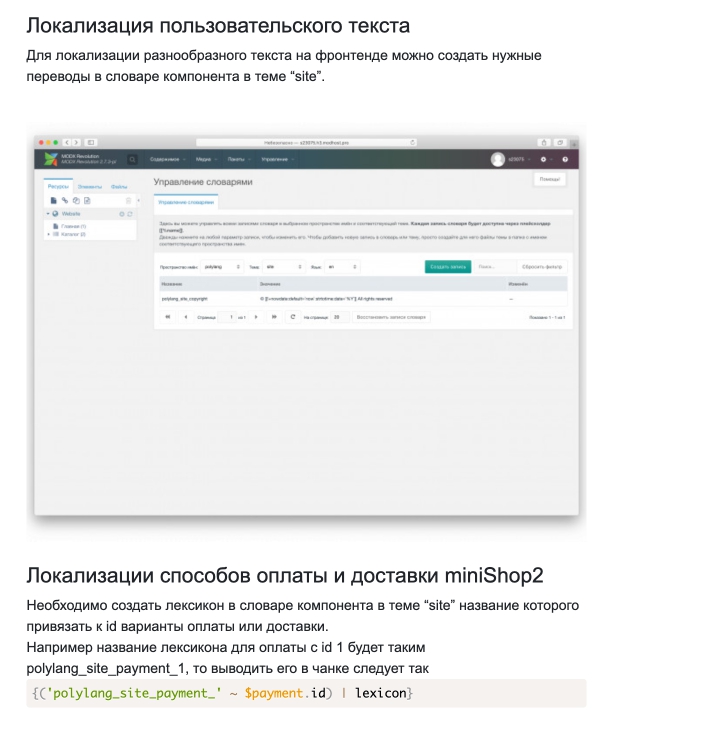
Task: Click the new weblink icon in resource toolbar
Action: 65,200
